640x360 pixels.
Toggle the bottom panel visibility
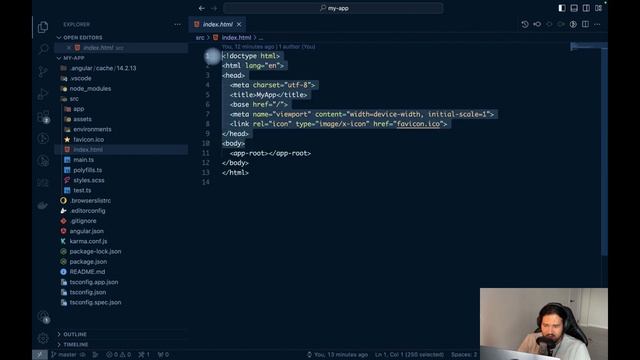click(x=574, y=8)
